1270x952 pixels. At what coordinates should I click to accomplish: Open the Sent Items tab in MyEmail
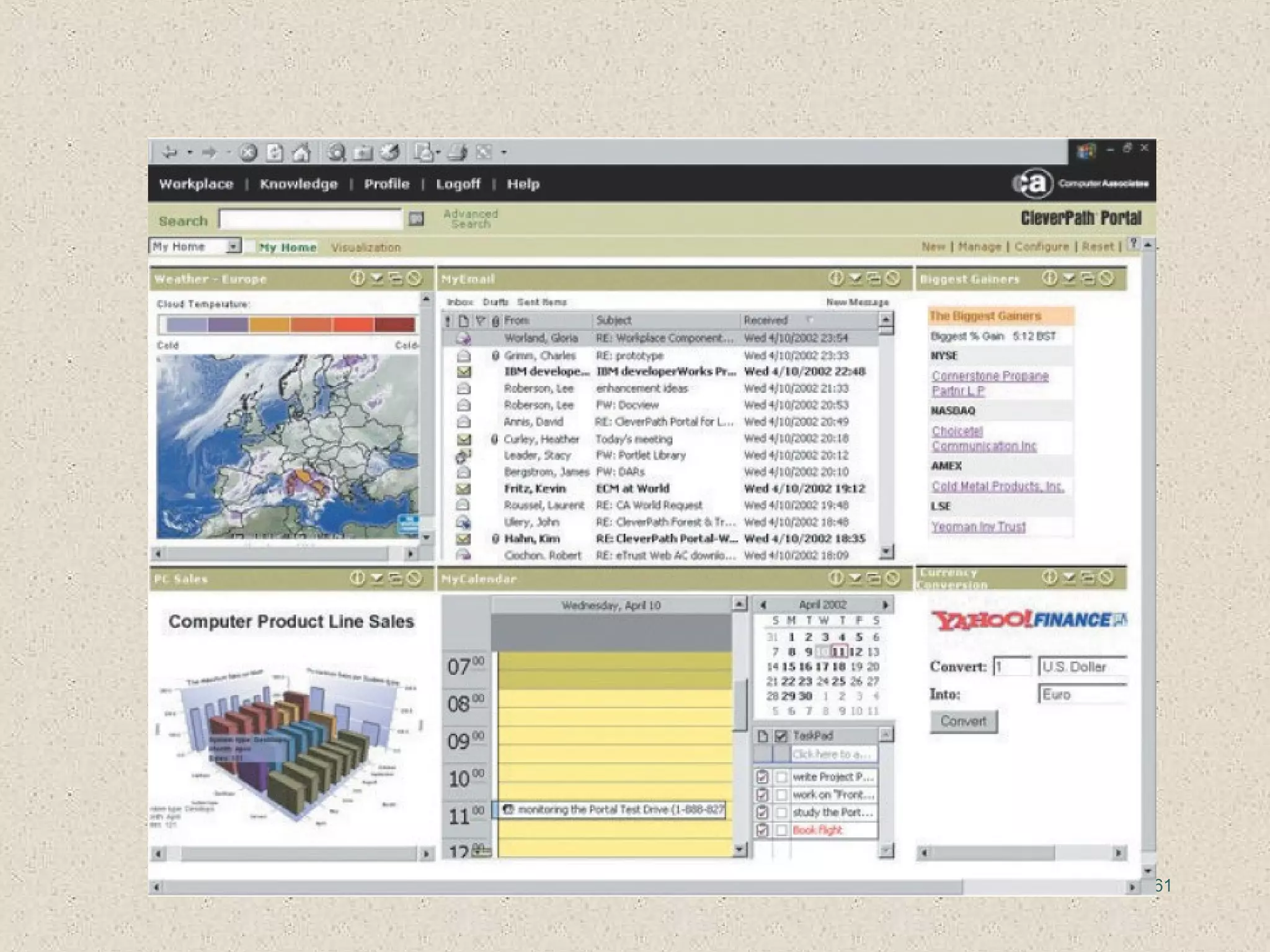pos(541,302)
